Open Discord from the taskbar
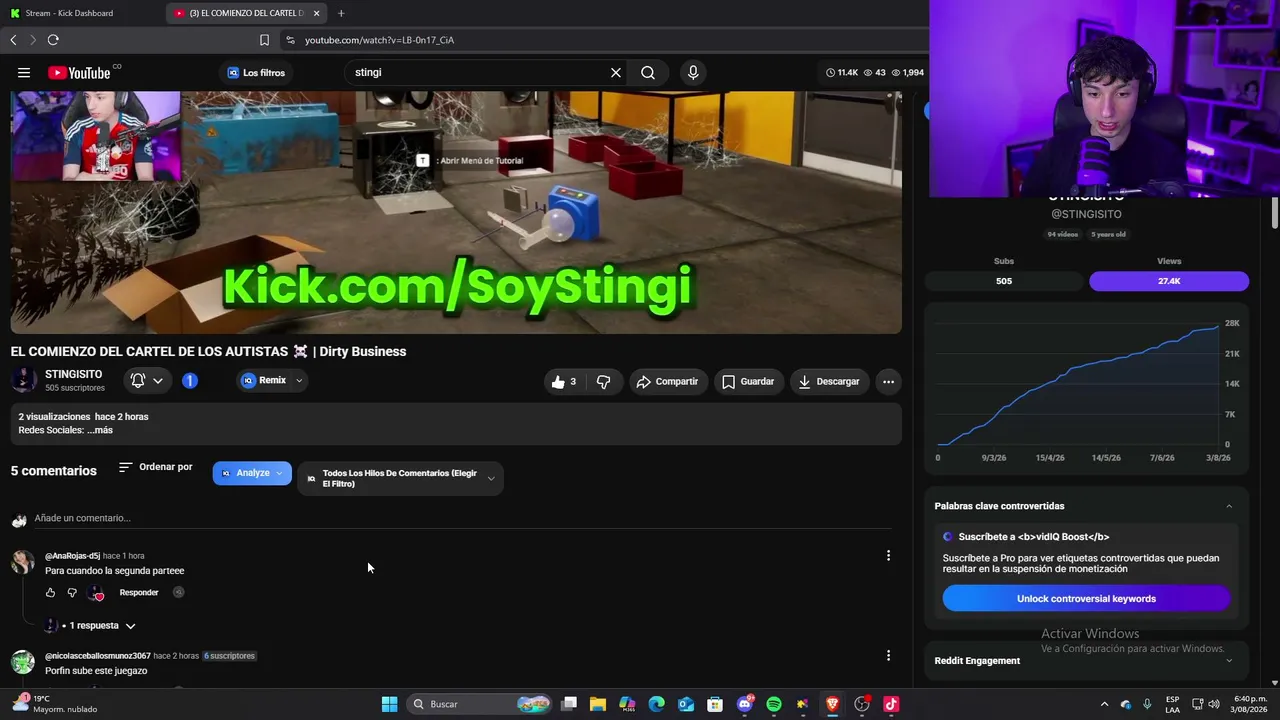 [744, 704]
